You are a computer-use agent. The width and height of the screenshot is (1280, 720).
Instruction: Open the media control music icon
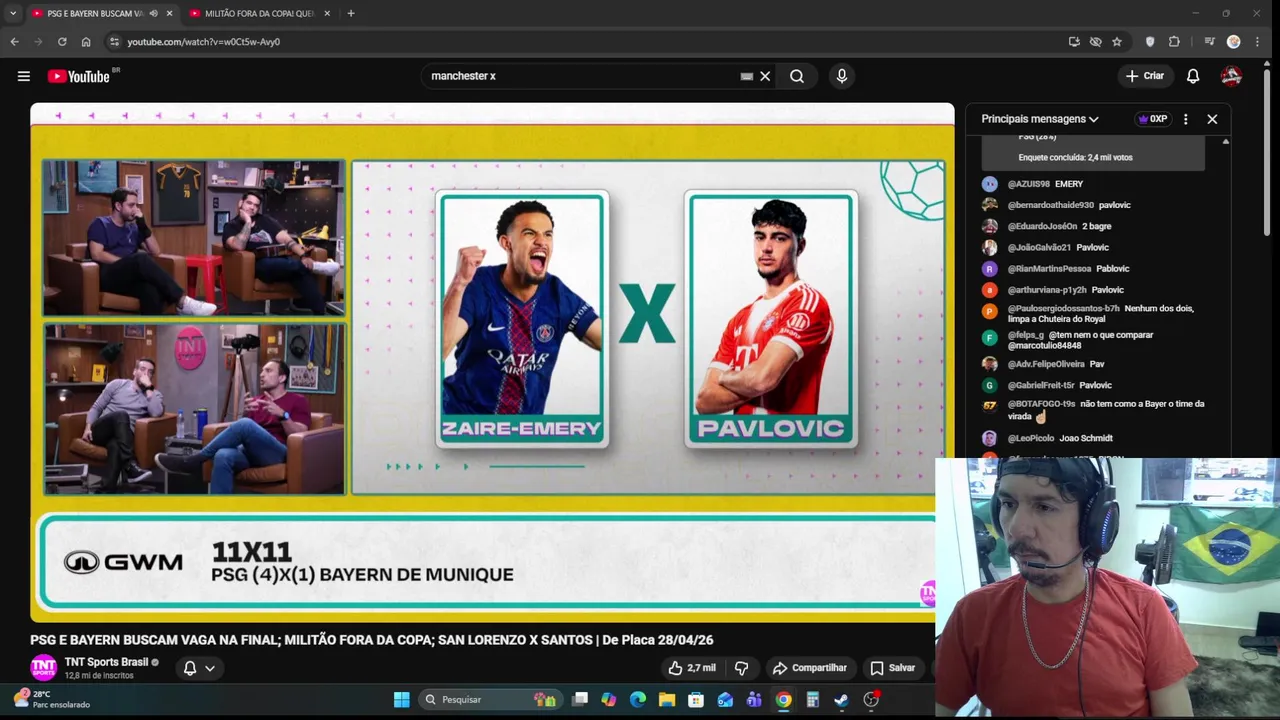click(1209, 42)
